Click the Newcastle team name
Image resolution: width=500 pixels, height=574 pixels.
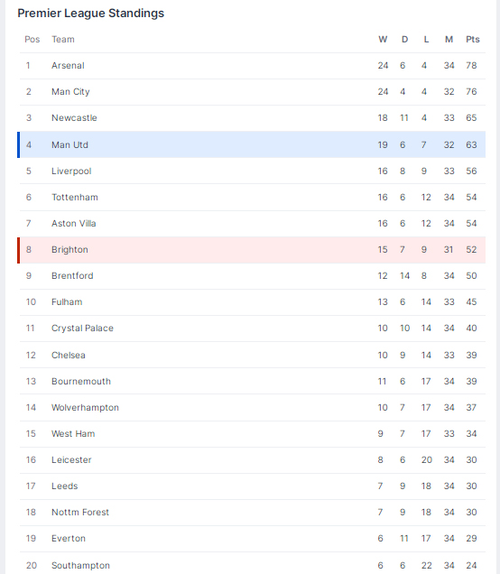pos(74,118)
